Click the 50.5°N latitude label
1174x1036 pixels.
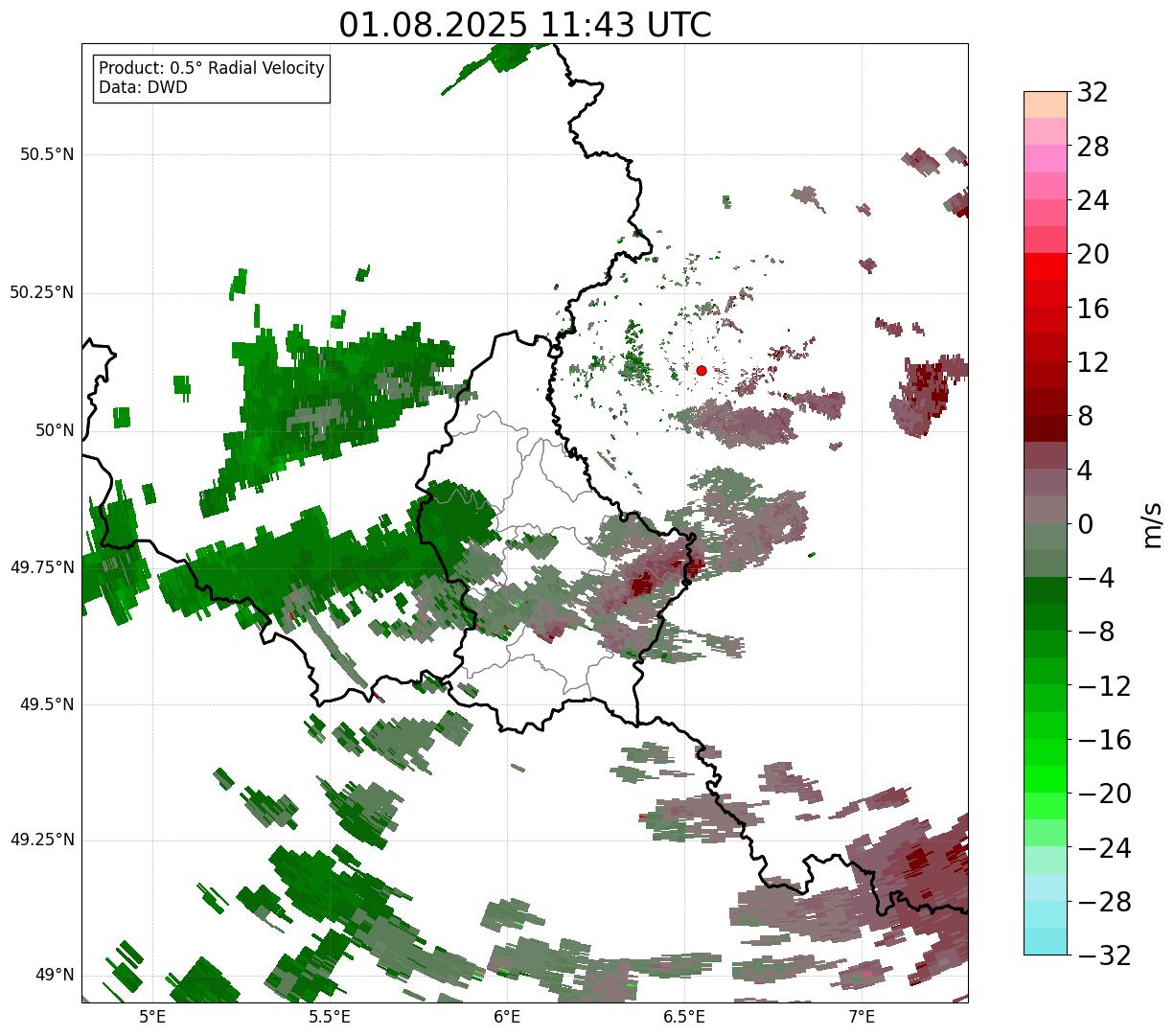coord(47,154)
